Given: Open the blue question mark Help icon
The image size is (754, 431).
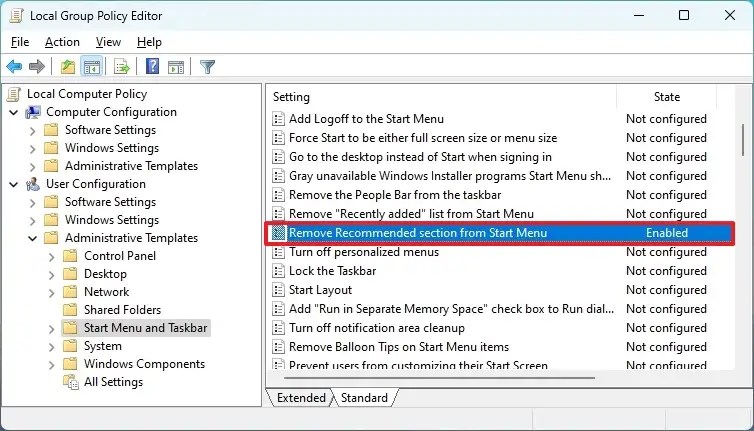Looking at the screenshot, I should (152, 66).
